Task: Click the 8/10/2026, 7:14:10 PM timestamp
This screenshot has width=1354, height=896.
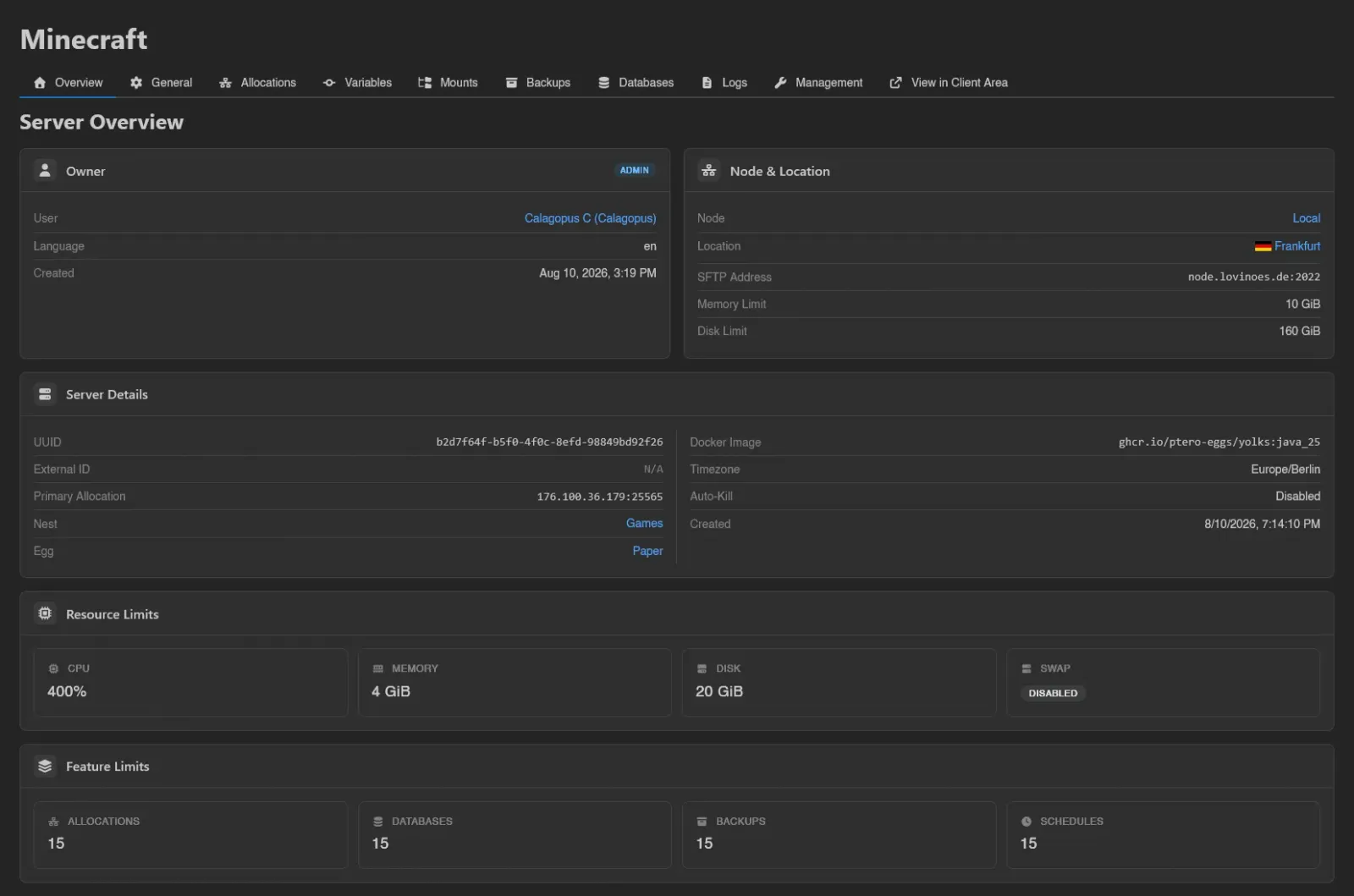Action: pos(1262,524)
